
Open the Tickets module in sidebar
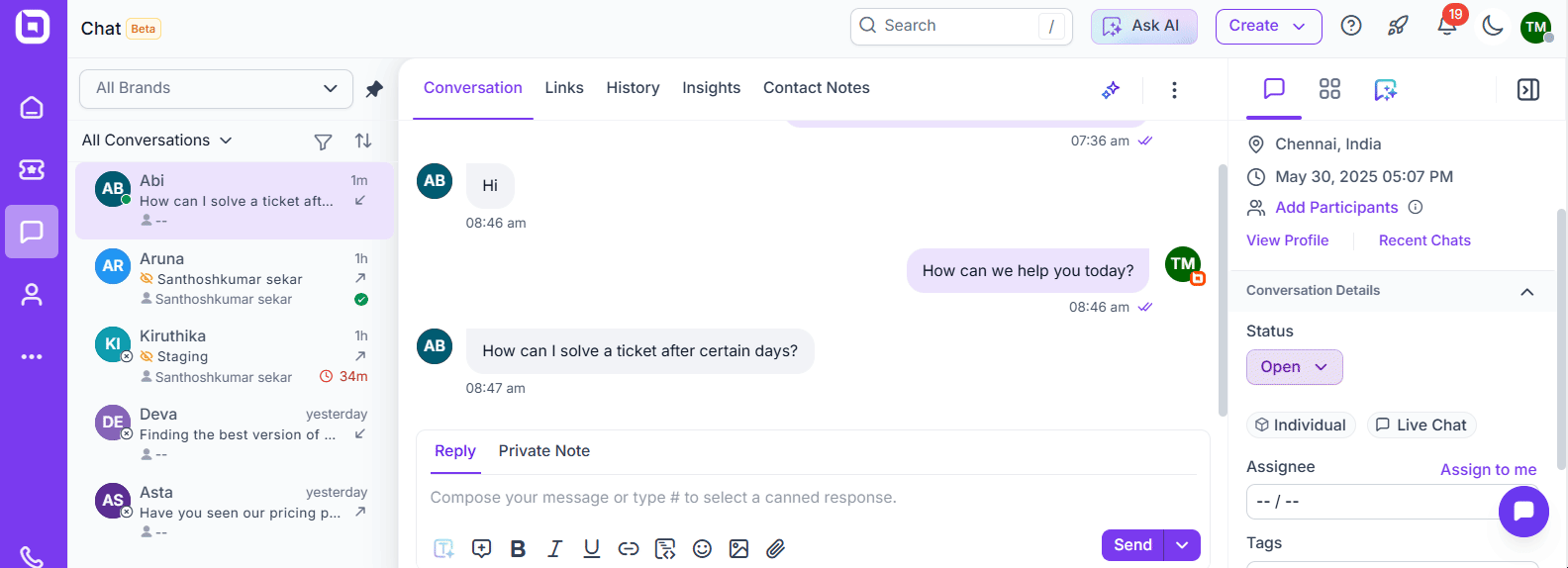(32, 169)
